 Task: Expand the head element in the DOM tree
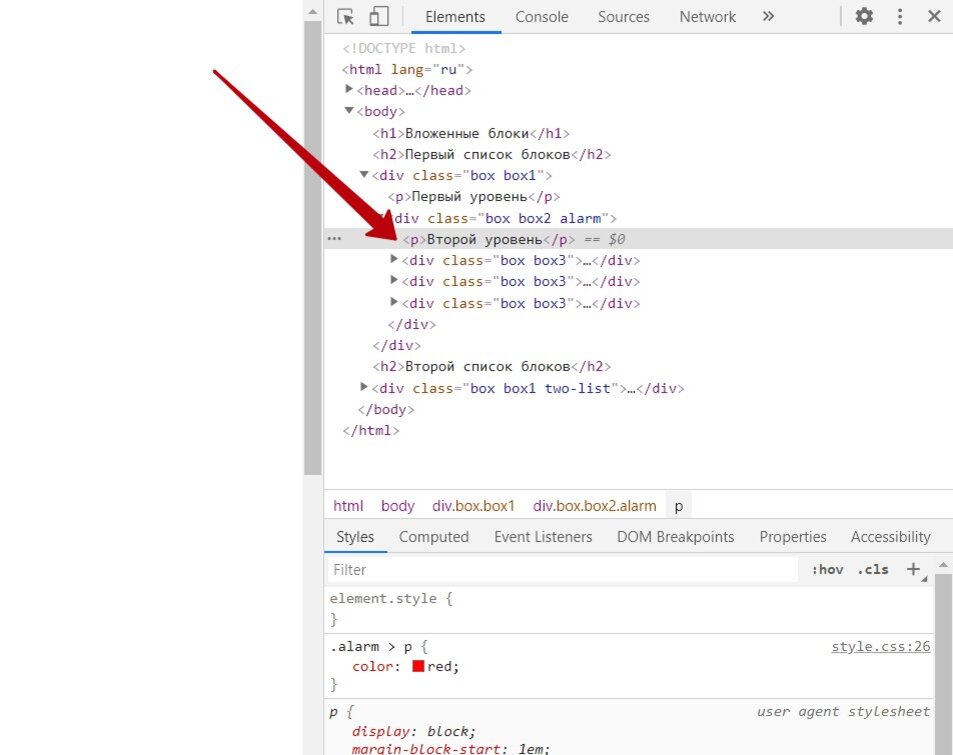348,89
